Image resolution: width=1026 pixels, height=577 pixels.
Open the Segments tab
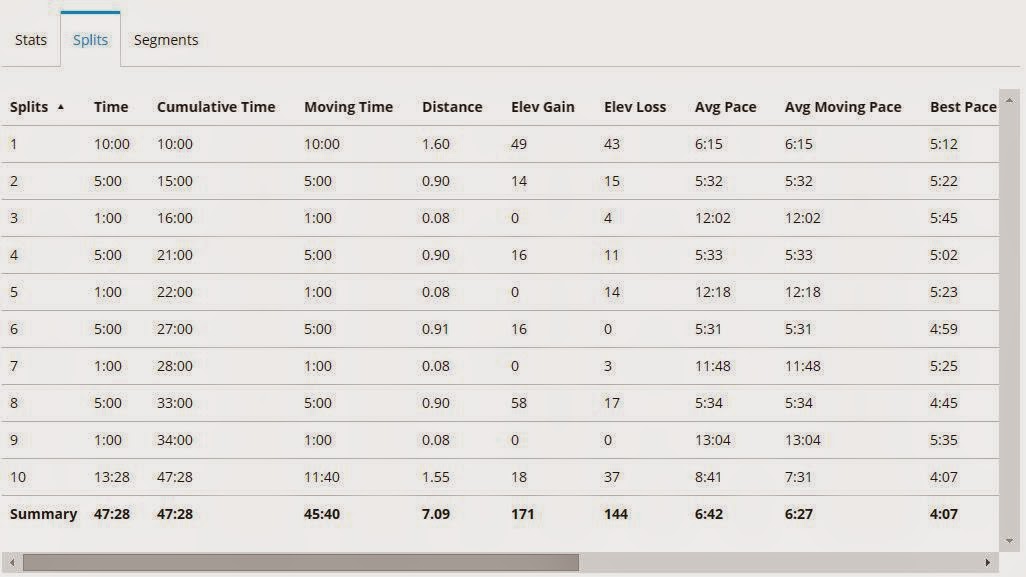[x=166, y=40]
